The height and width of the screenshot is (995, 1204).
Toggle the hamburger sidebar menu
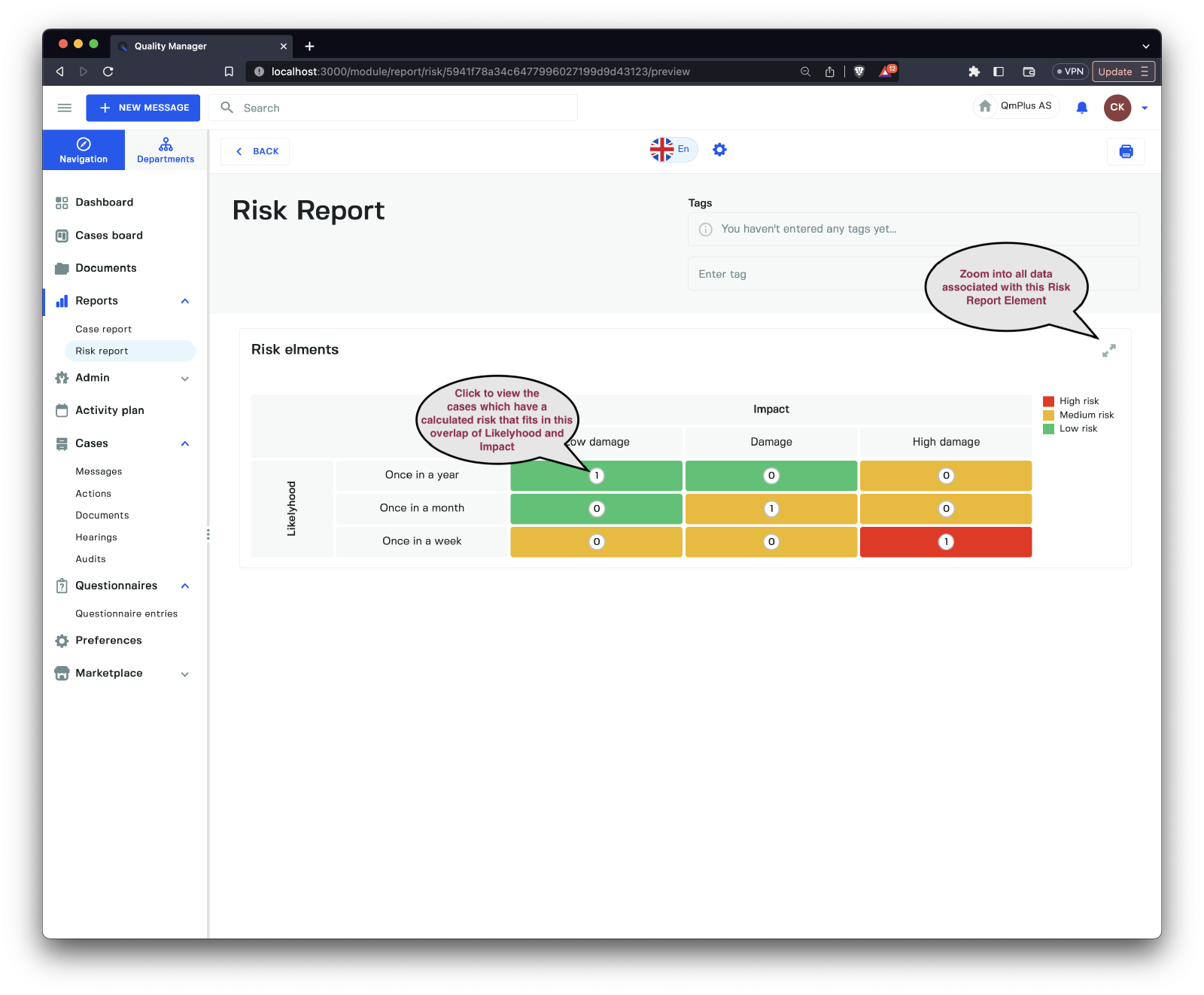[x=65, y=108]
